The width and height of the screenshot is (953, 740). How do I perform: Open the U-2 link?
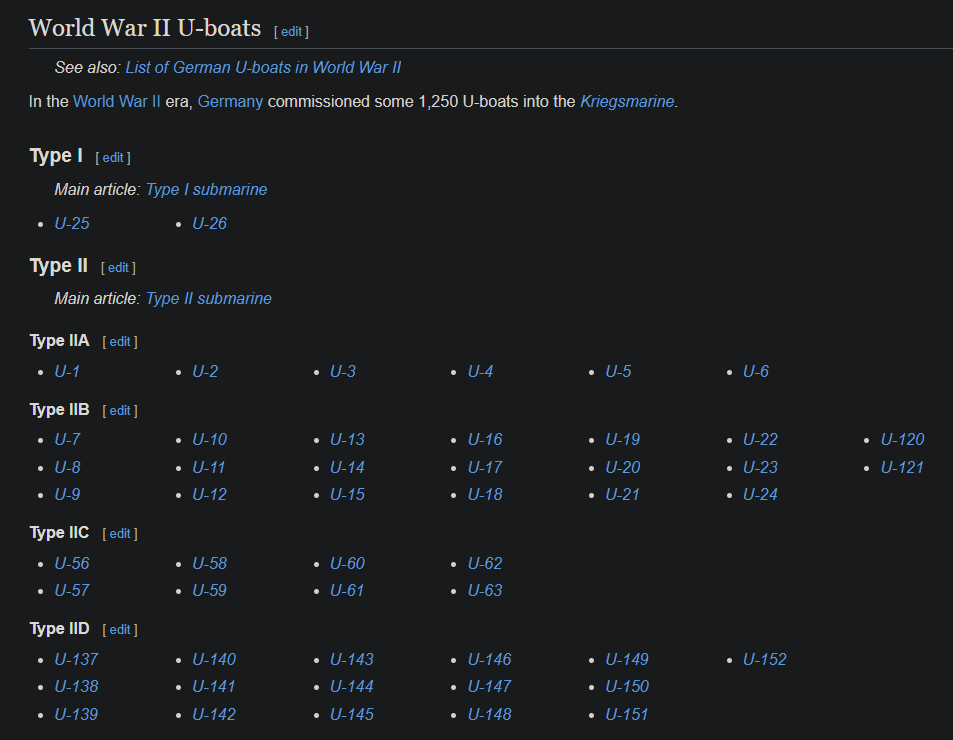[205, 371]
